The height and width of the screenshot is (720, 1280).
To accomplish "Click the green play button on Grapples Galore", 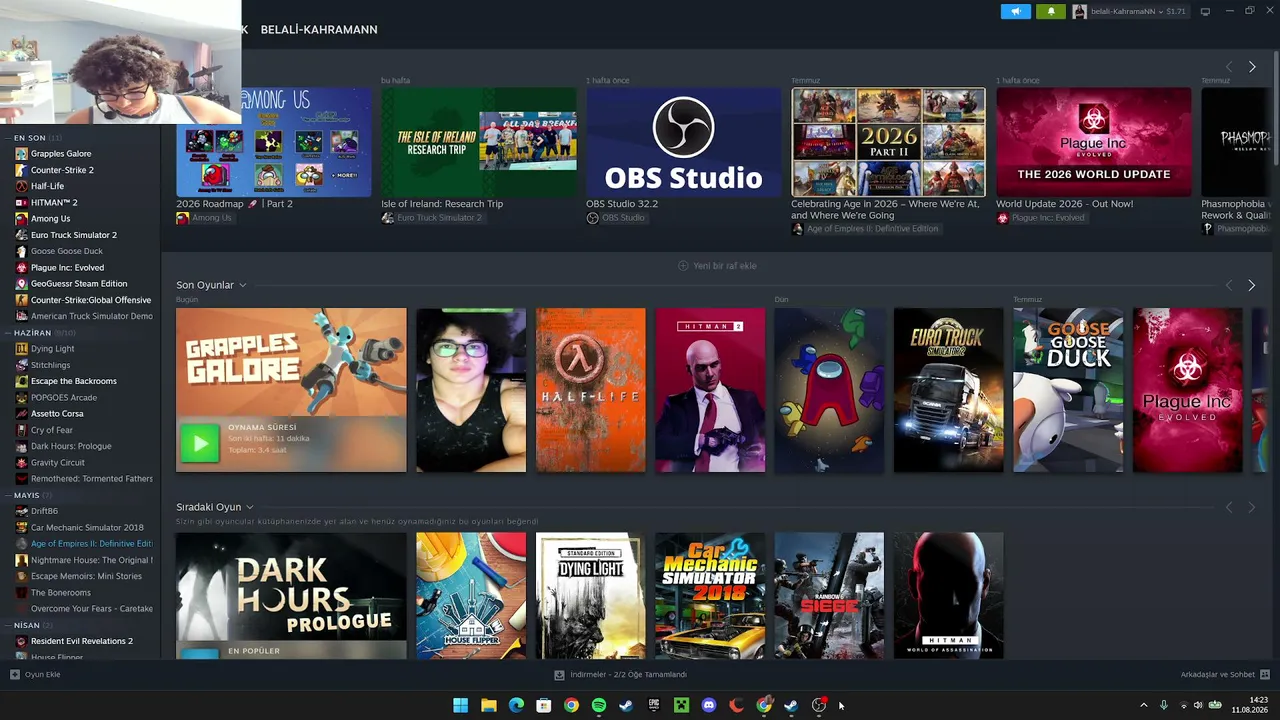I will point(199,442).
